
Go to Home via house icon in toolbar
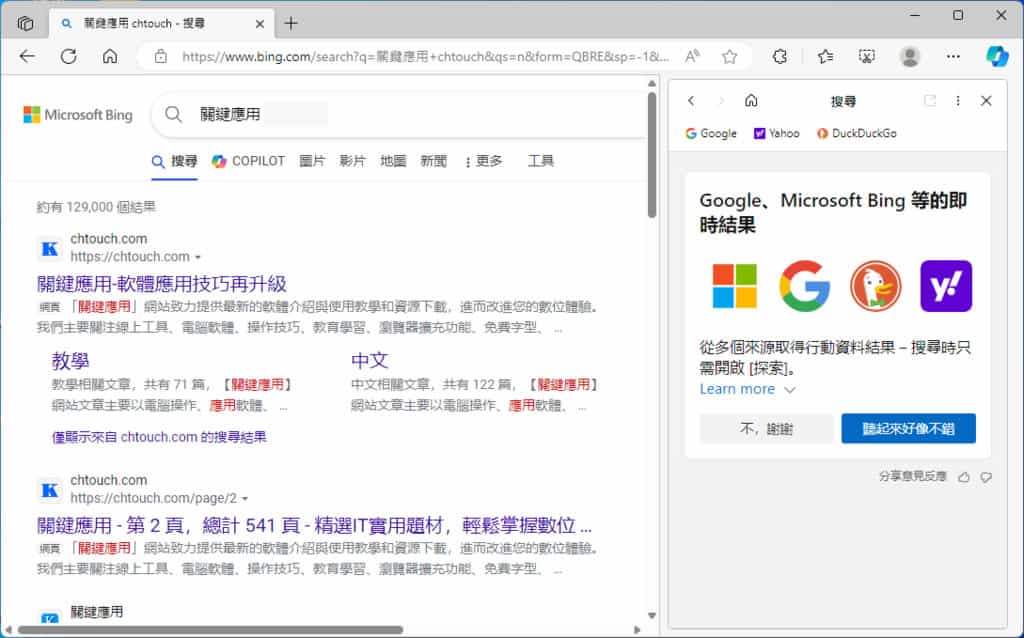(110, 57)
